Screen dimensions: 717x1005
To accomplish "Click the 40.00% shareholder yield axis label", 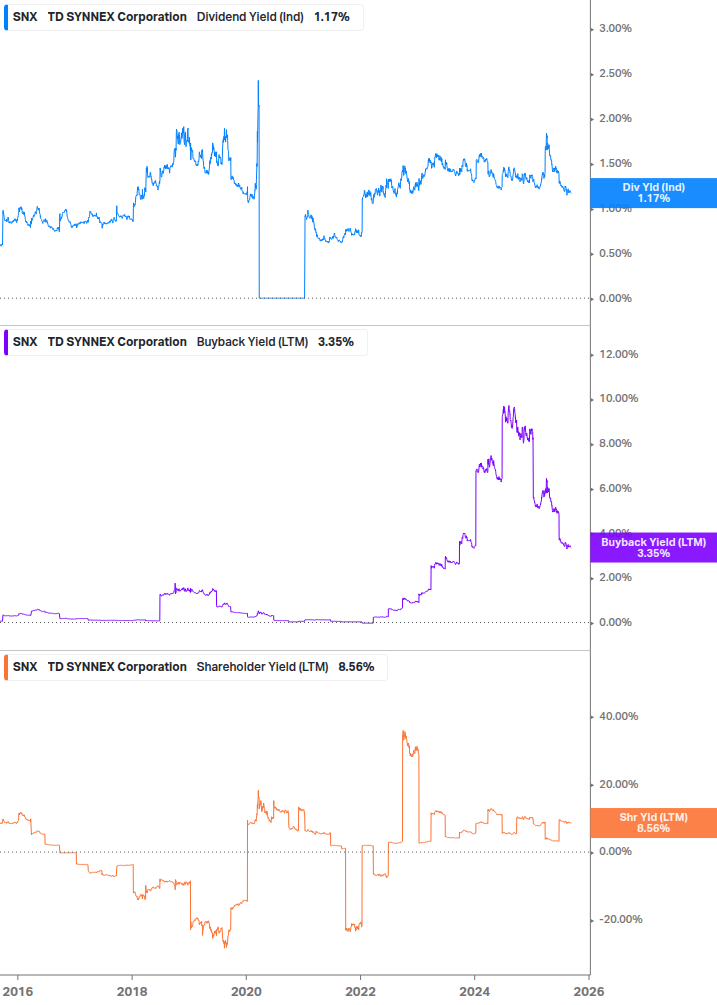I will (x=618, y=716).
